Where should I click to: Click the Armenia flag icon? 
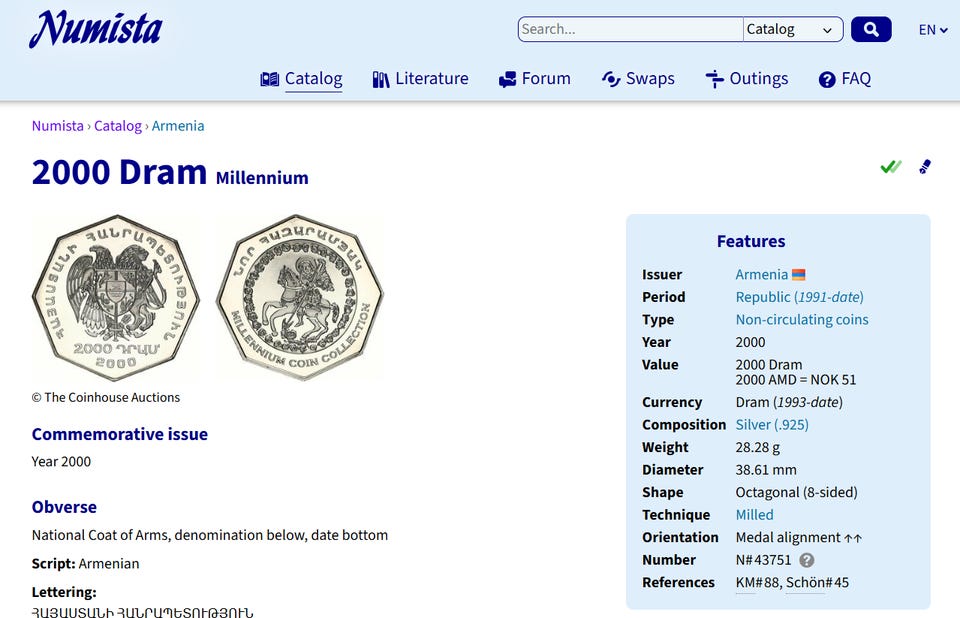click(x=798, y=274)
